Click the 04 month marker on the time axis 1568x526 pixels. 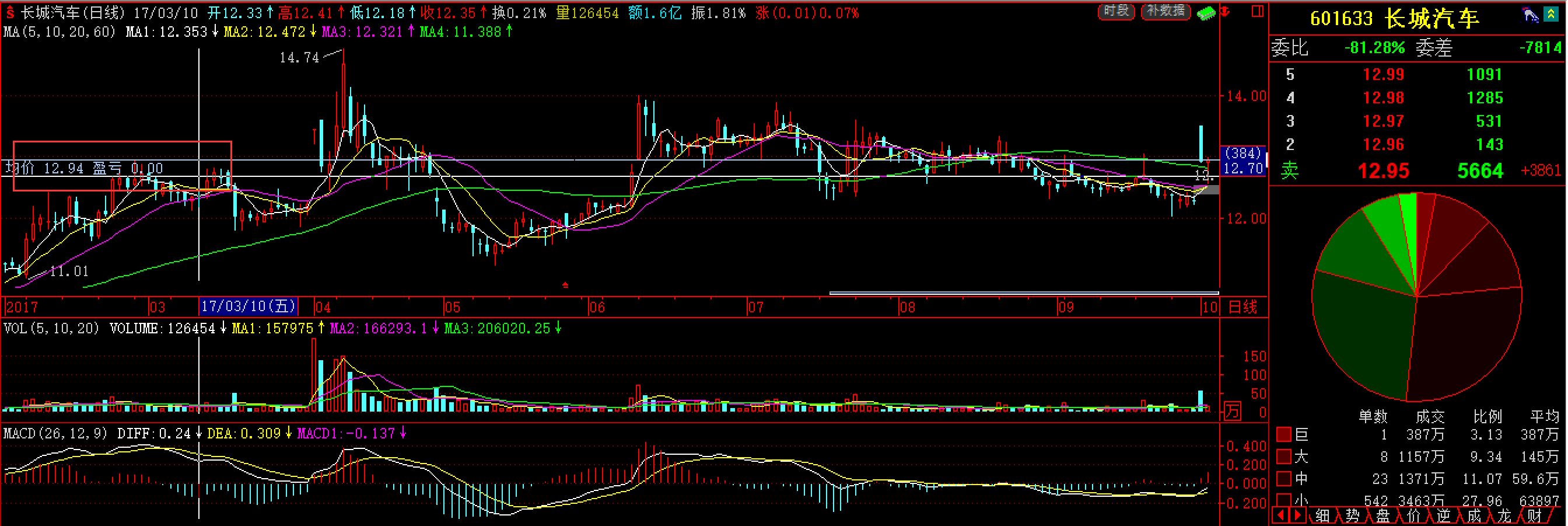323,307
